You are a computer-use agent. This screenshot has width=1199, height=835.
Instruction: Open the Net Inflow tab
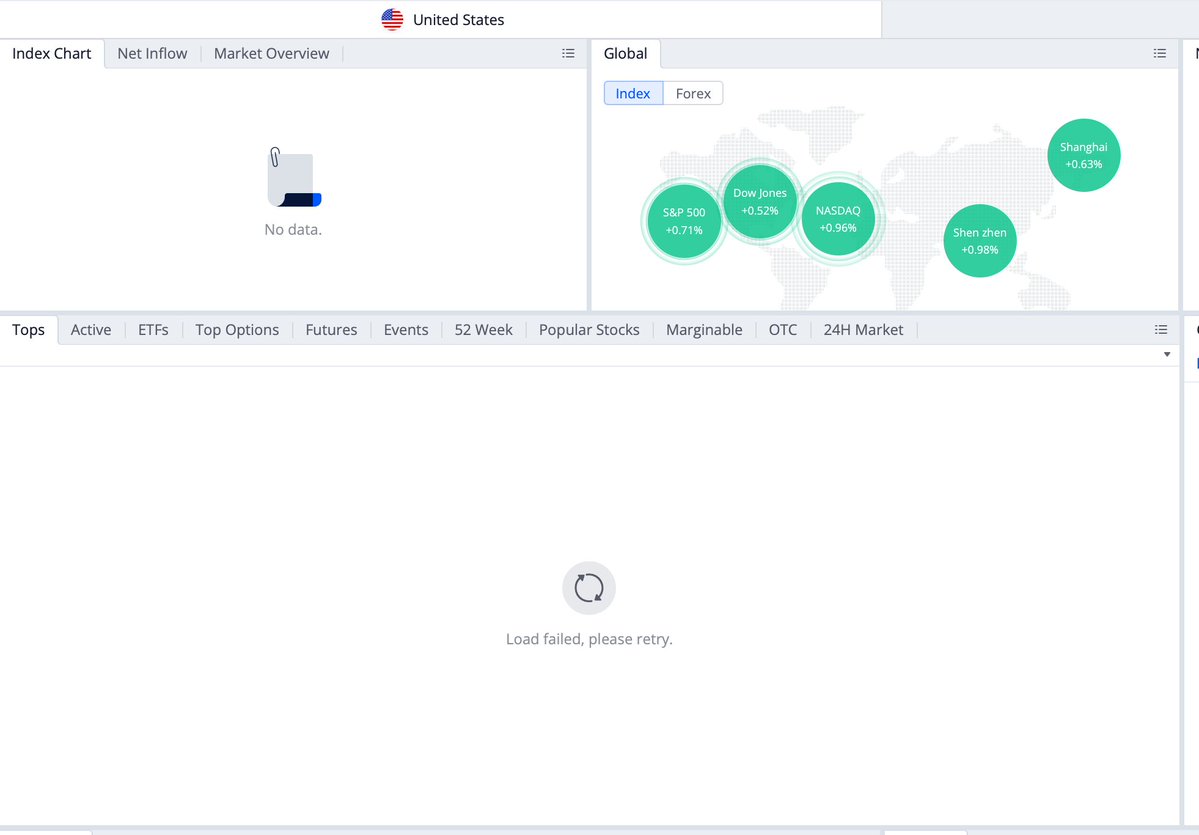click(152, 54)
